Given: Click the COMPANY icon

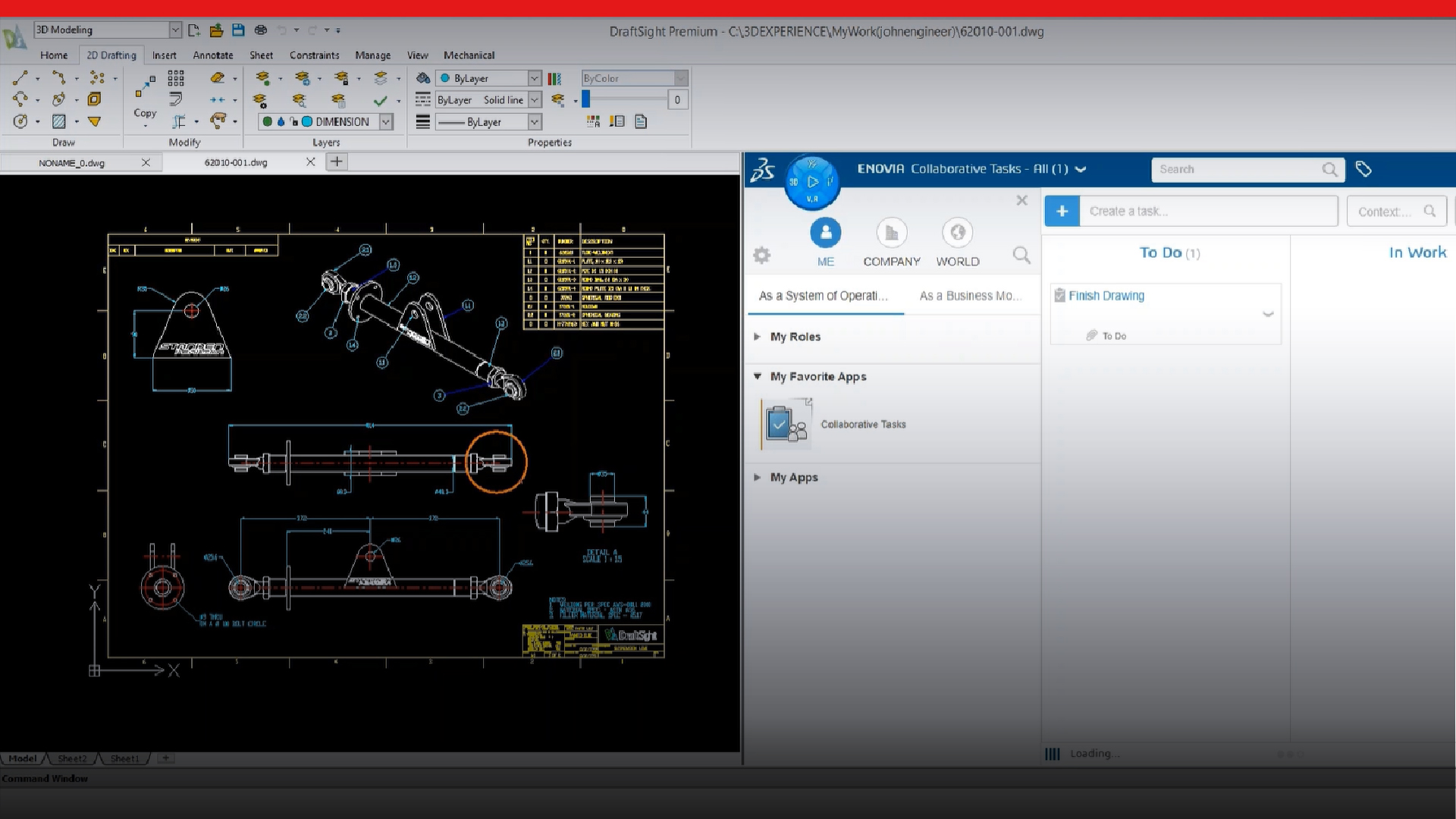Looking at the screenshot, I should (892, 232).
